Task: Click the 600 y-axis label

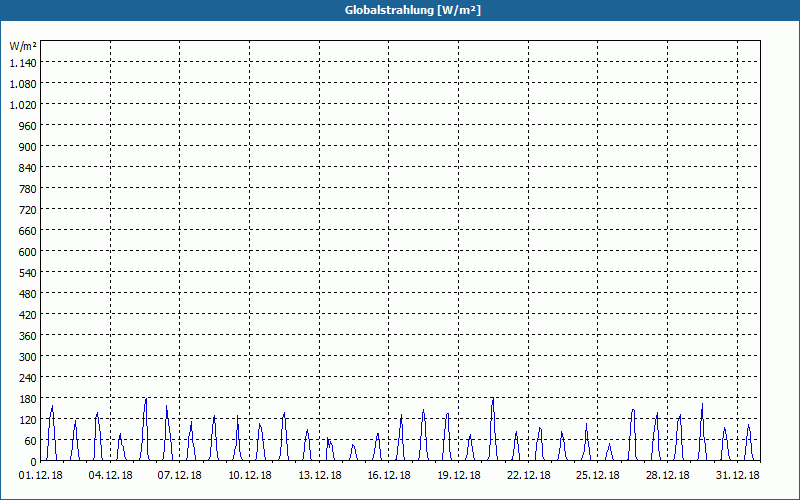Action: pos(28,252)
